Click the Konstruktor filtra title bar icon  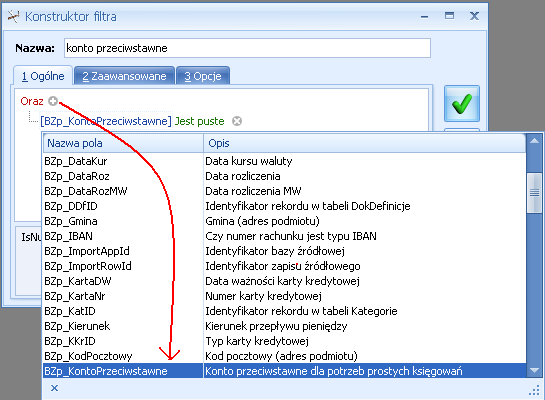[x=14, y=16]
